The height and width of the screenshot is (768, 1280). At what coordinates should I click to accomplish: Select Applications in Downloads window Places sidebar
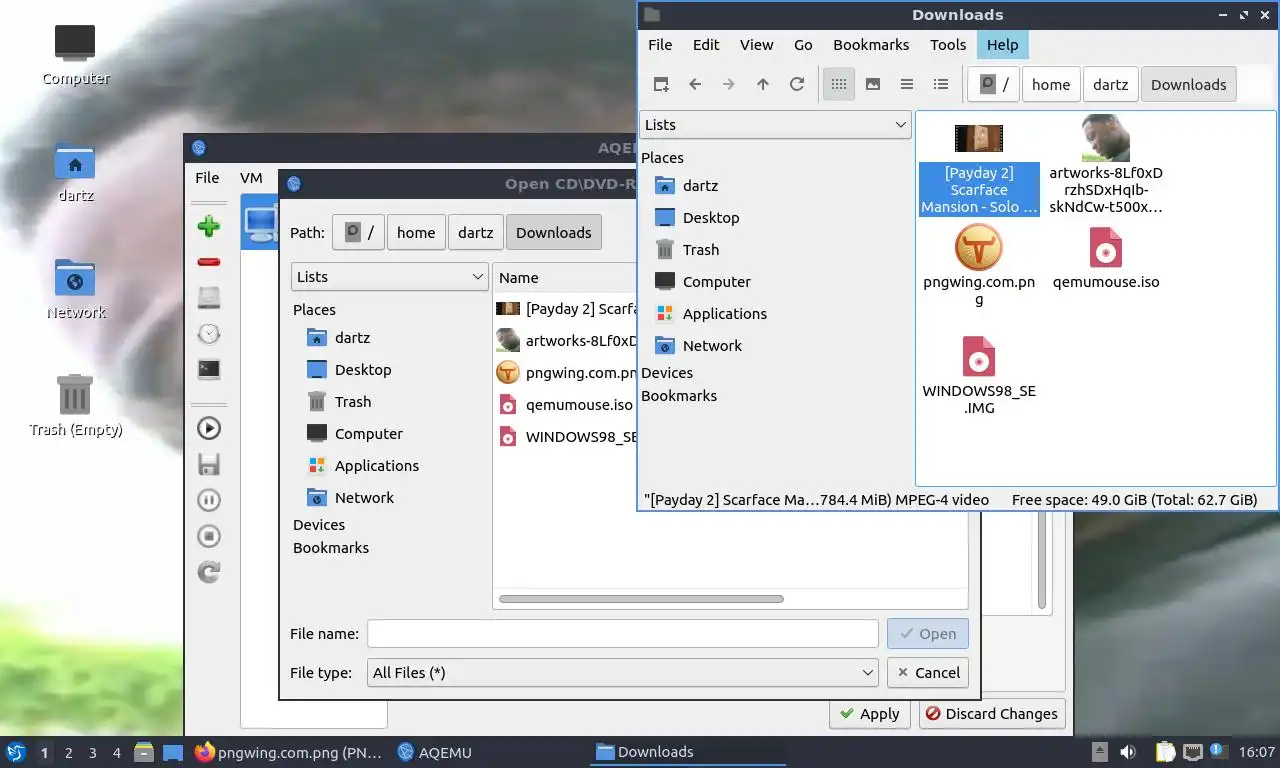pyautogui.click(x=725, y=314)
